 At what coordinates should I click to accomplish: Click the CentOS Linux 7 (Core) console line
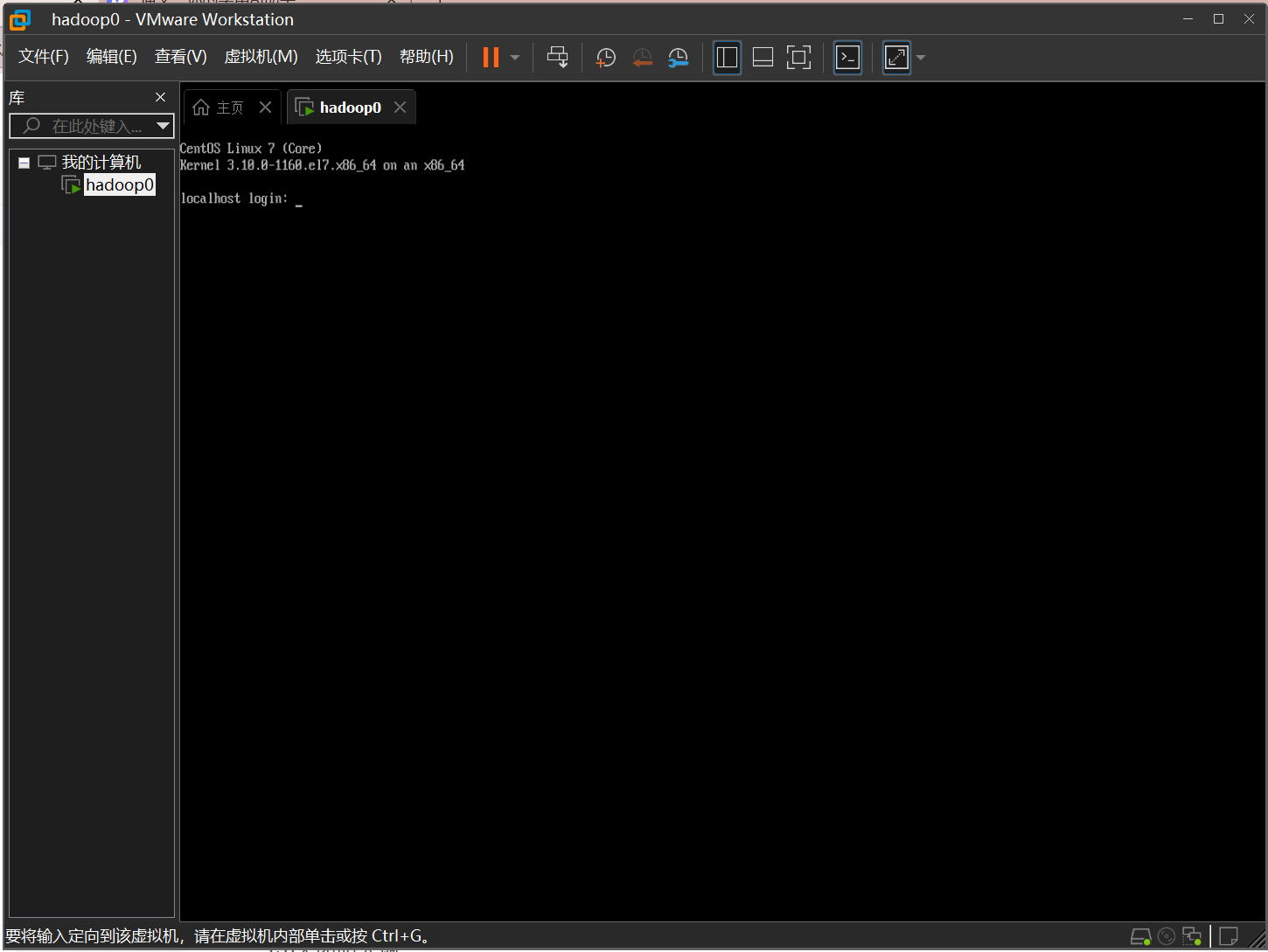tap(251, 149)
